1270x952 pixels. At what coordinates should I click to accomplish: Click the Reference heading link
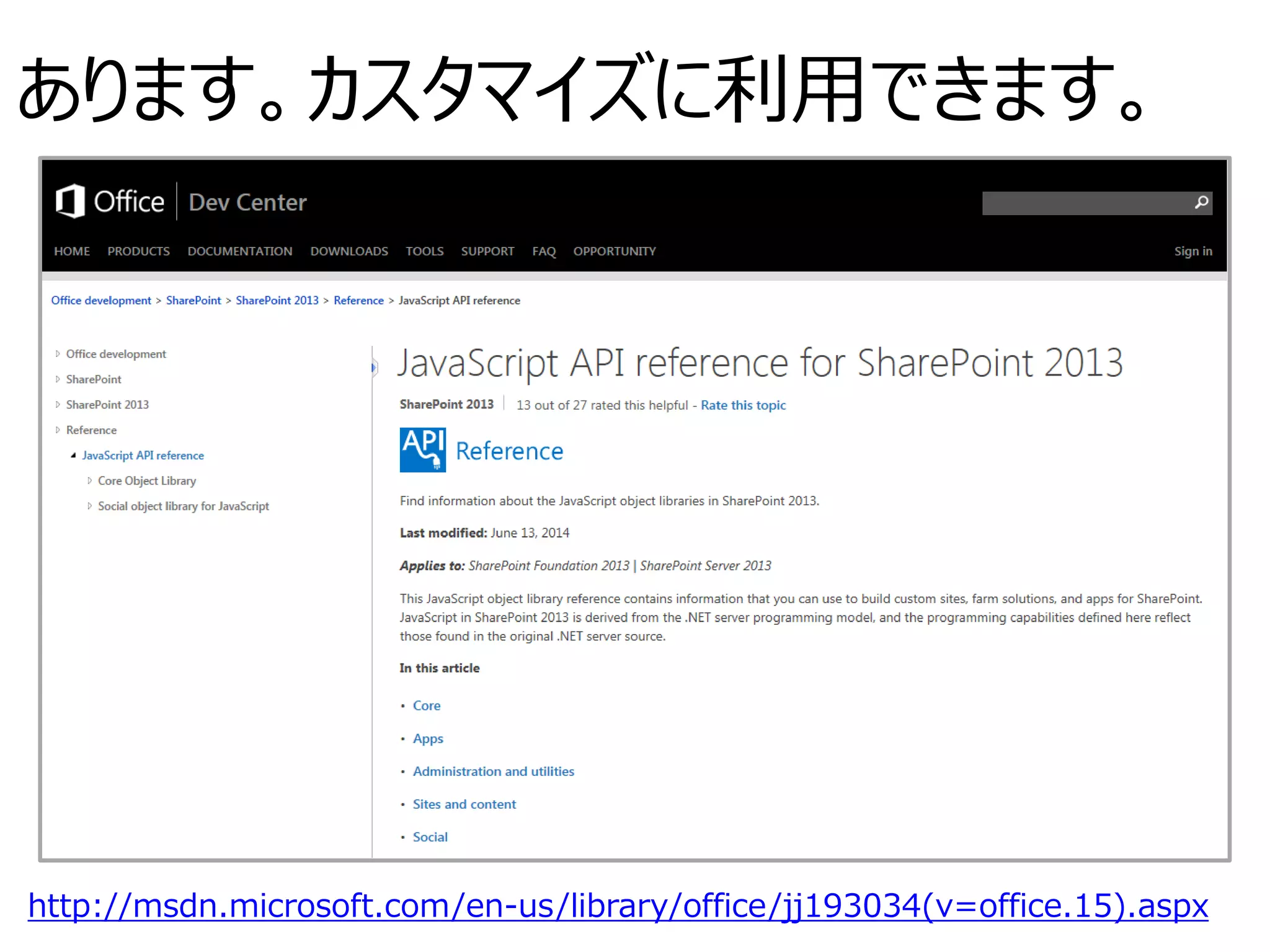pyautogui.click(x=509, y=451)
